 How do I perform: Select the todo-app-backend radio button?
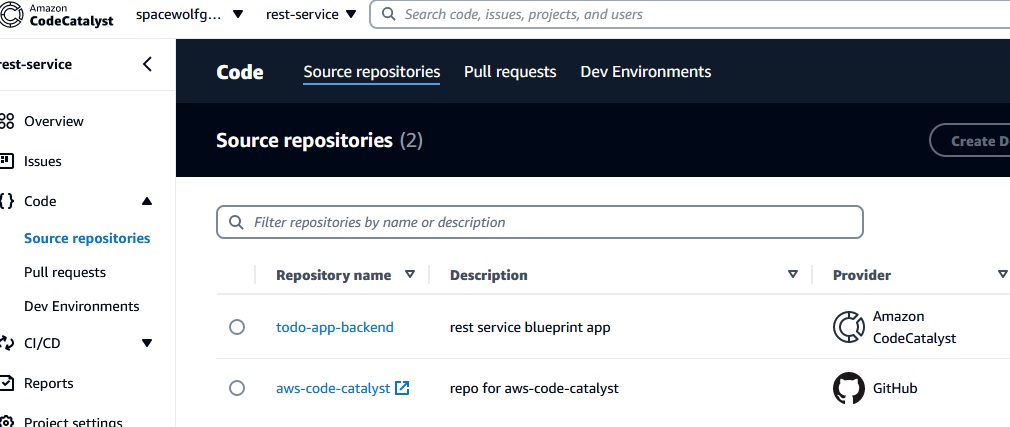237,327
